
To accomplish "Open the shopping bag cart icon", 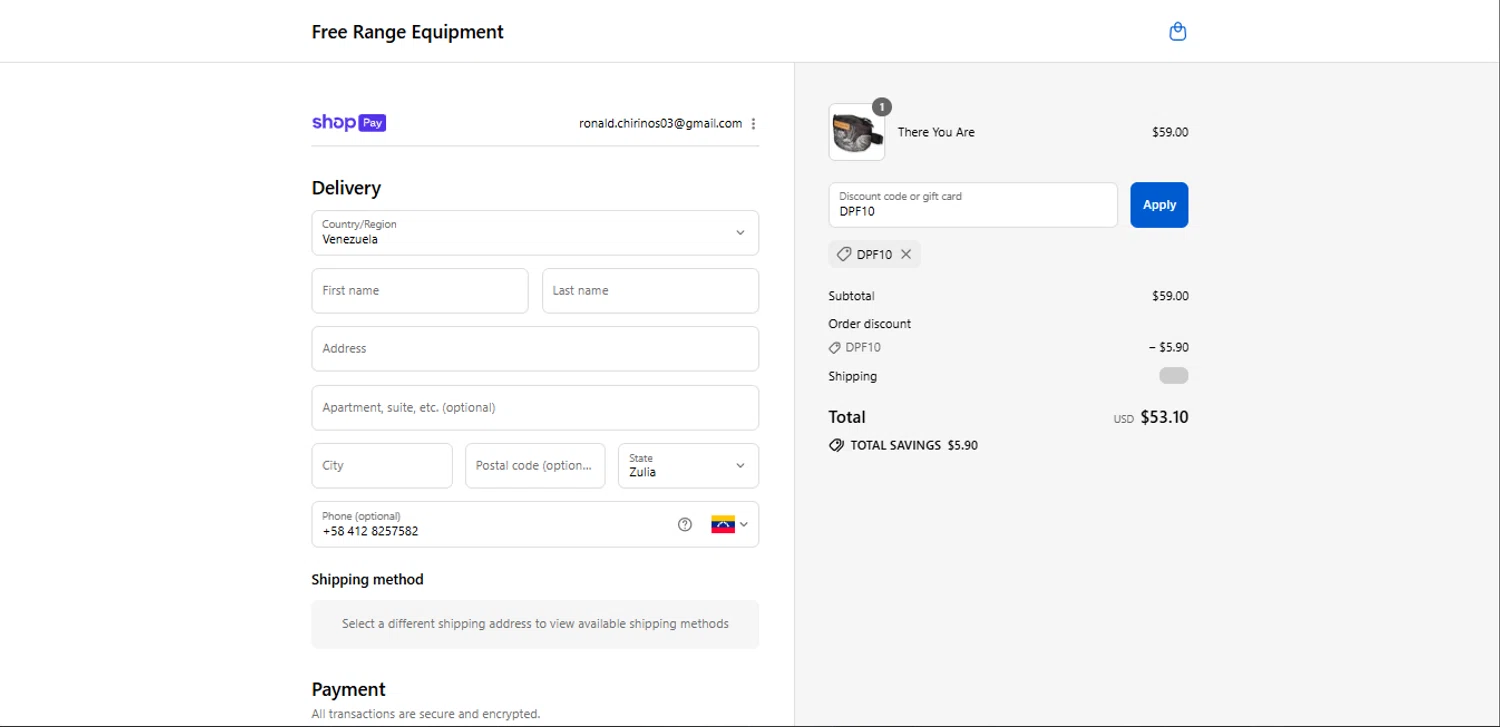I will (1178, 31).
